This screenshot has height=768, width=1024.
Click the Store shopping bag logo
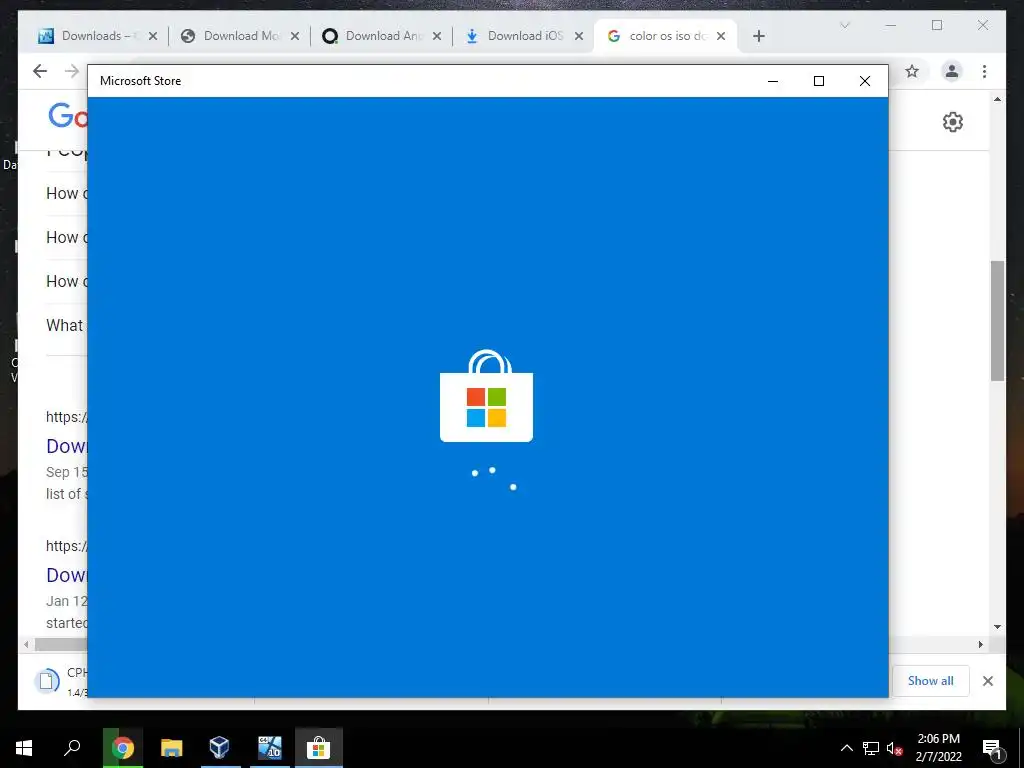pos(487,396)
